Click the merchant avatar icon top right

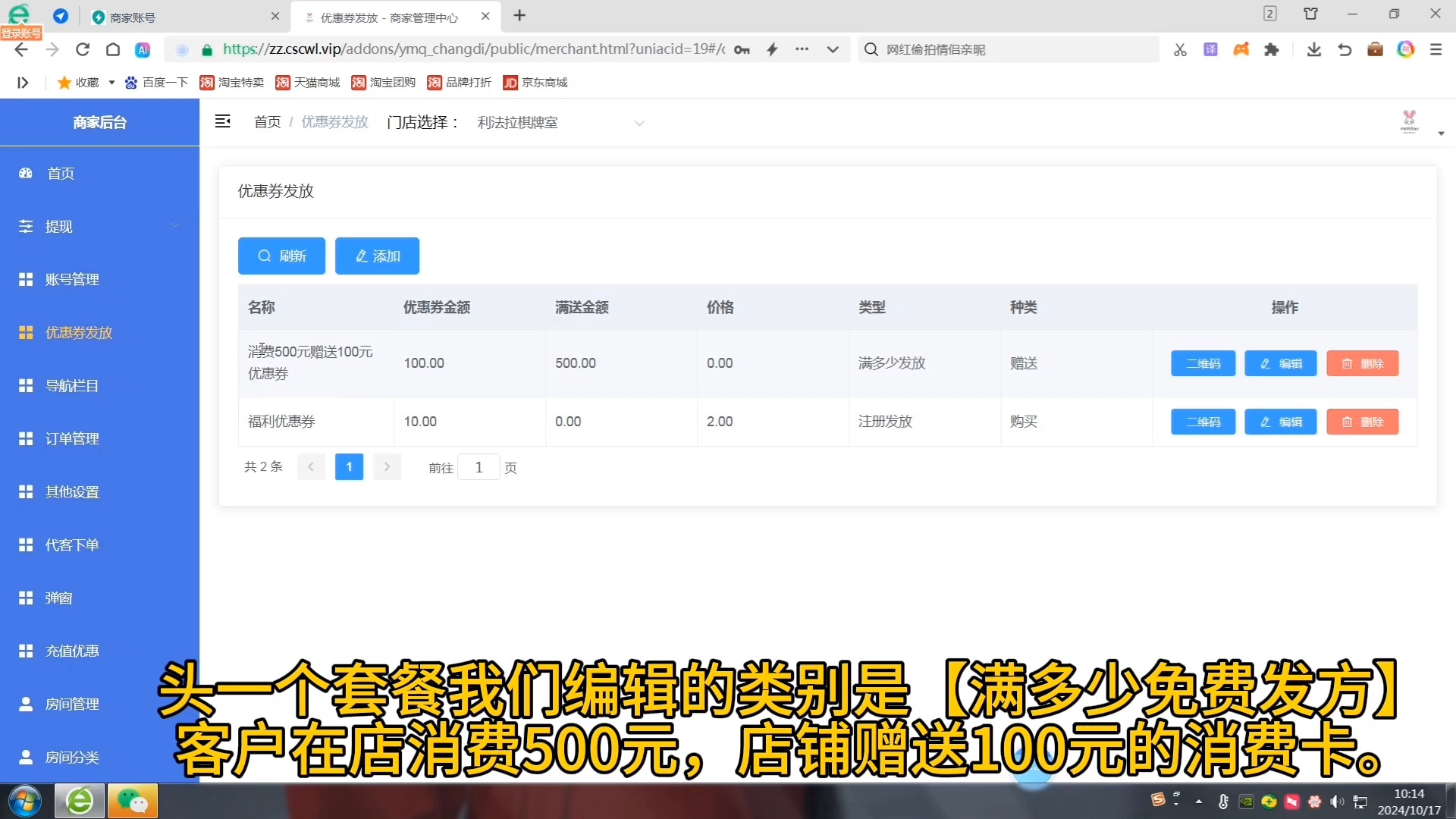point(1409,121)
